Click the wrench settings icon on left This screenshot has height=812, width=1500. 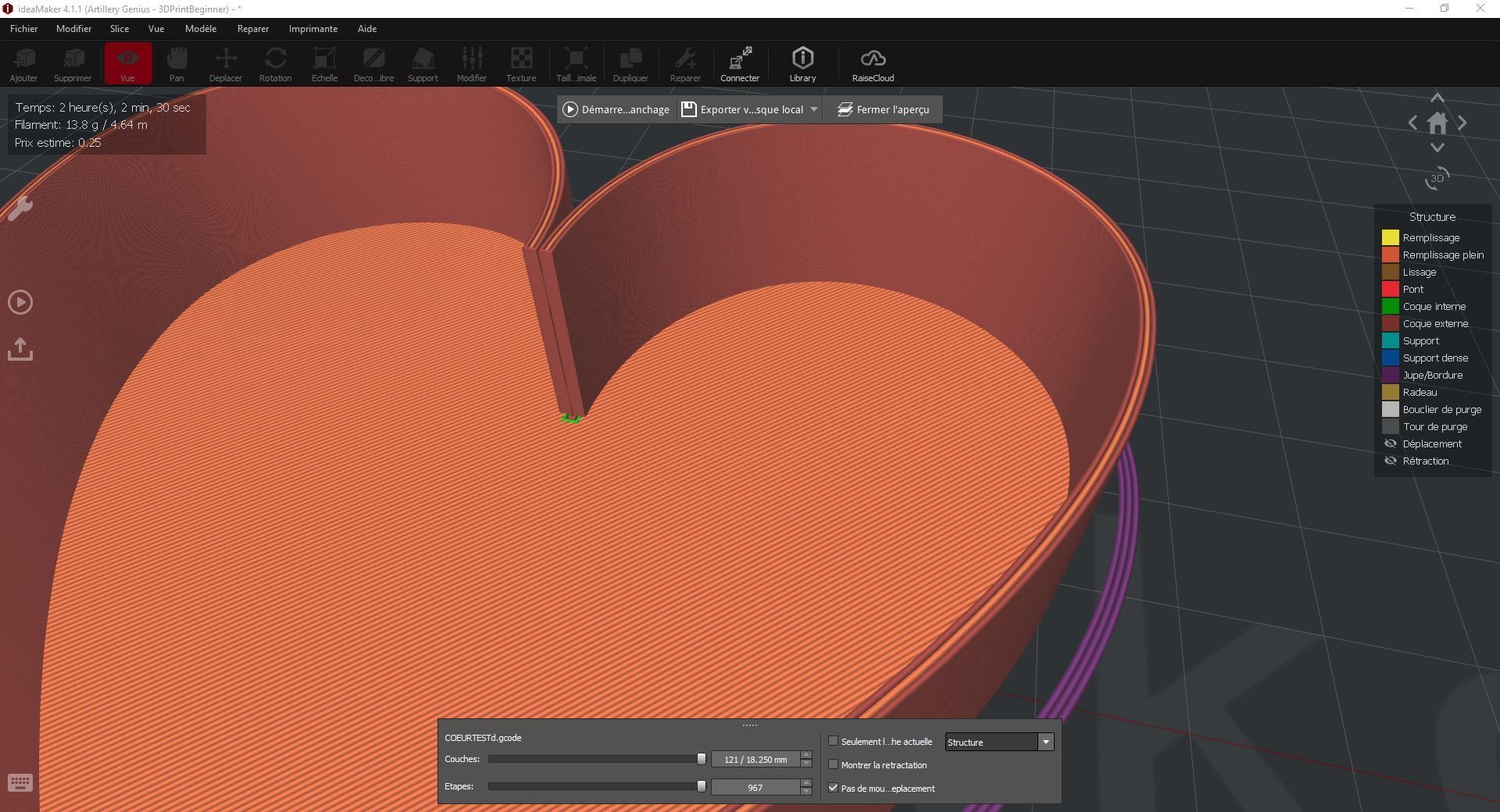click(x=20, y=208)
